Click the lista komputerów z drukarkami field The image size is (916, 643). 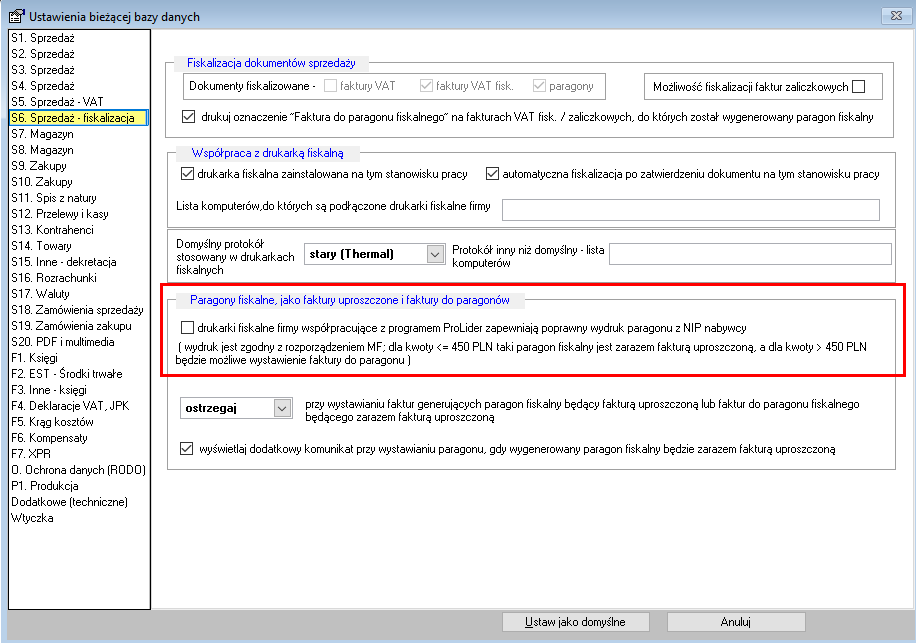click(x=691, y=210)
